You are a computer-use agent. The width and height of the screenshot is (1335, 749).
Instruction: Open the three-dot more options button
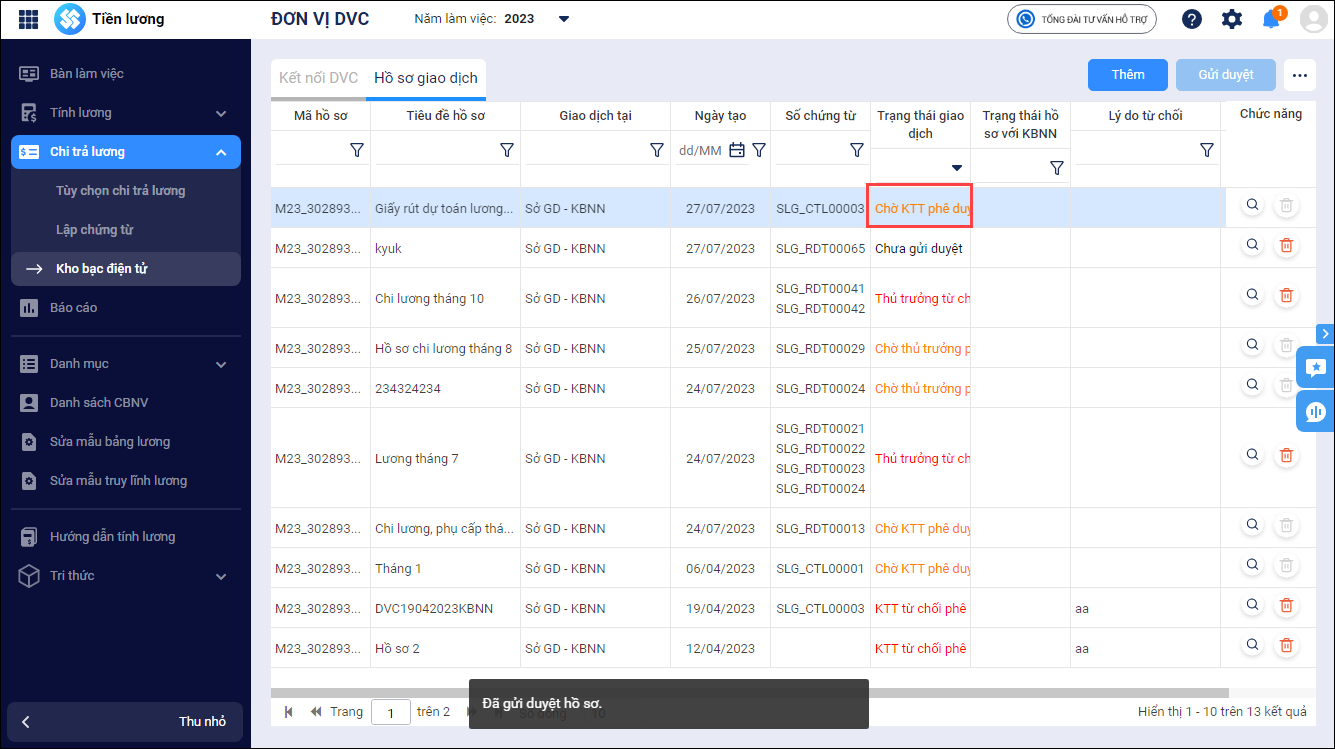tap(1300, 75)
